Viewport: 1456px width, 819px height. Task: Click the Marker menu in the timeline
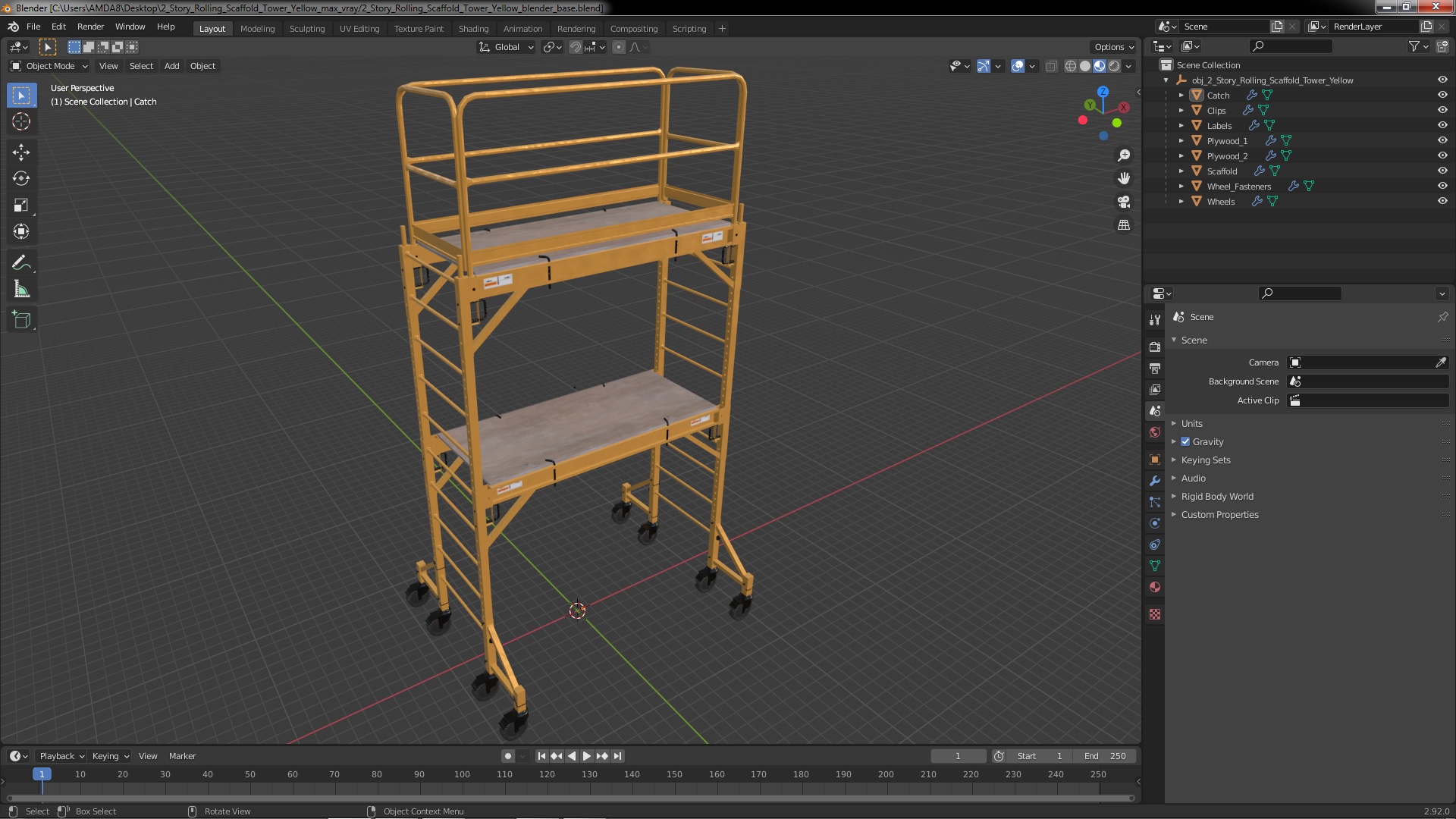pyautogui.click(x=182, y=756)
